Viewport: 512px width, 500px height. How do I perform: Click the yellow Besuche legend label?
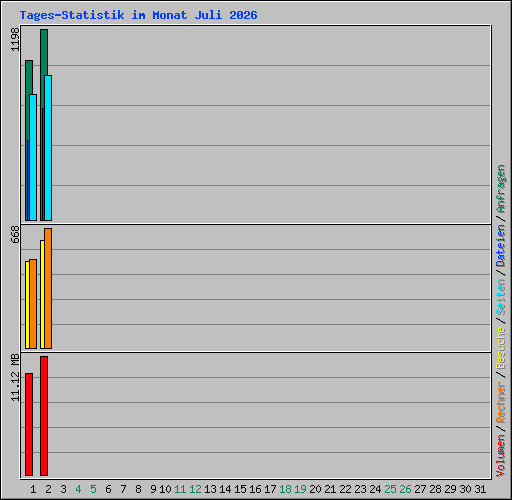pos(500,347)
